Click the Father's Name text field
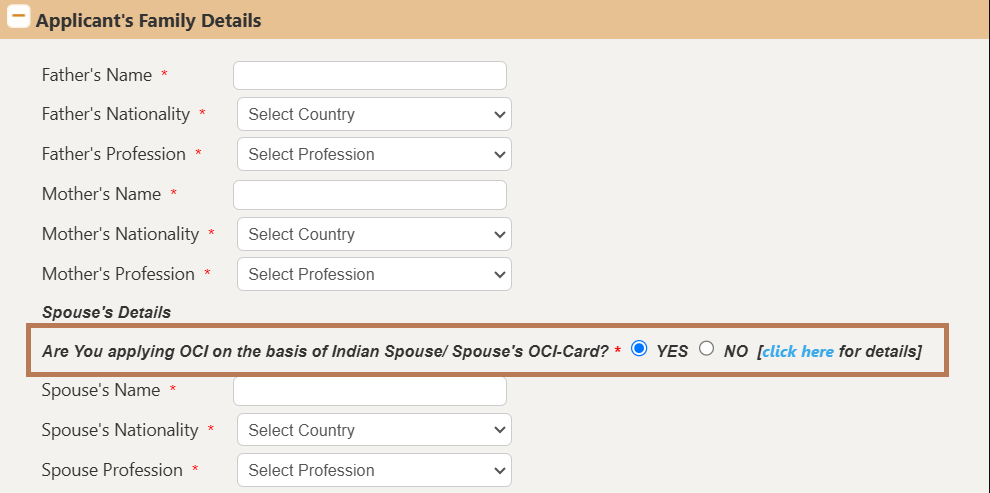The image size is (990, 493). (369, 75)
